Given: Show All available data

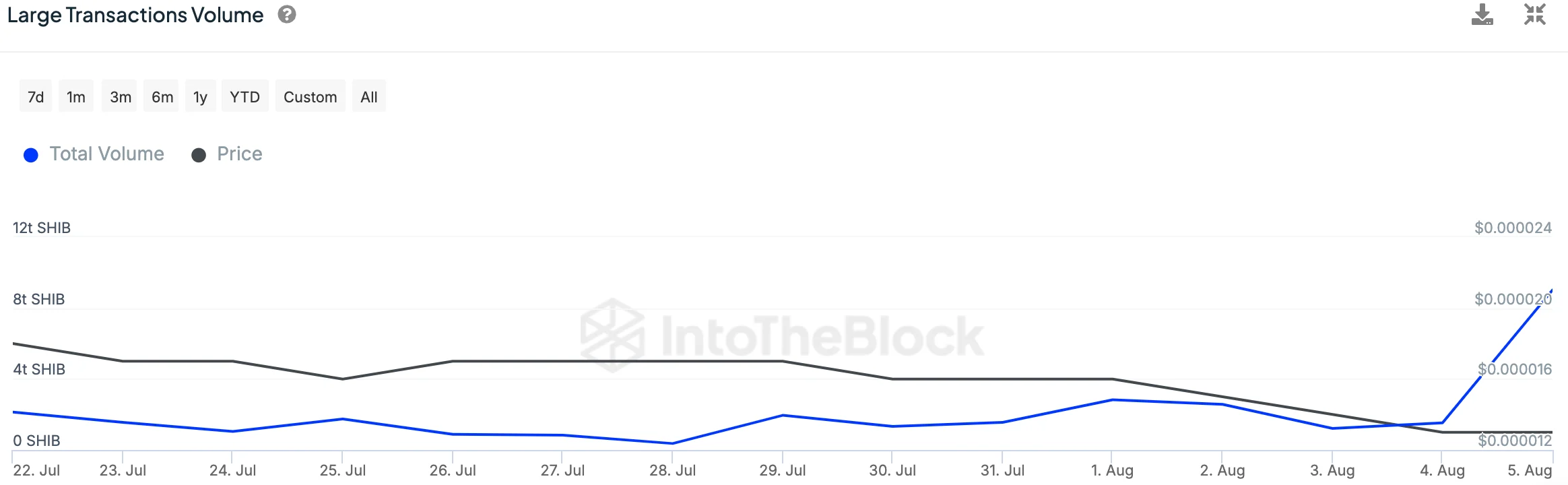Looking at the screenshot, I should tap(369, 97).
